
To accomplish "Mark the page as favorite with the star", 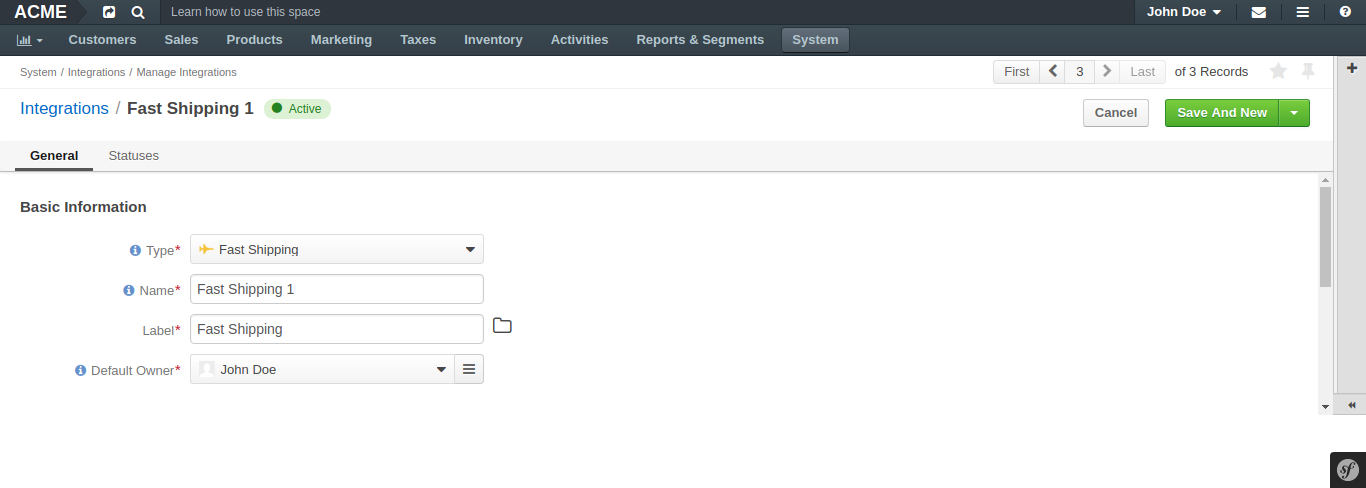I will [x=1278, y=71].
